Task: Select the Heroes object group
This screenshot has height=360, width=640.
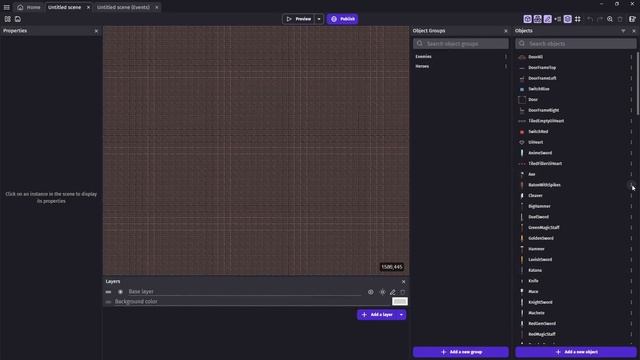Action: (422, 66)
